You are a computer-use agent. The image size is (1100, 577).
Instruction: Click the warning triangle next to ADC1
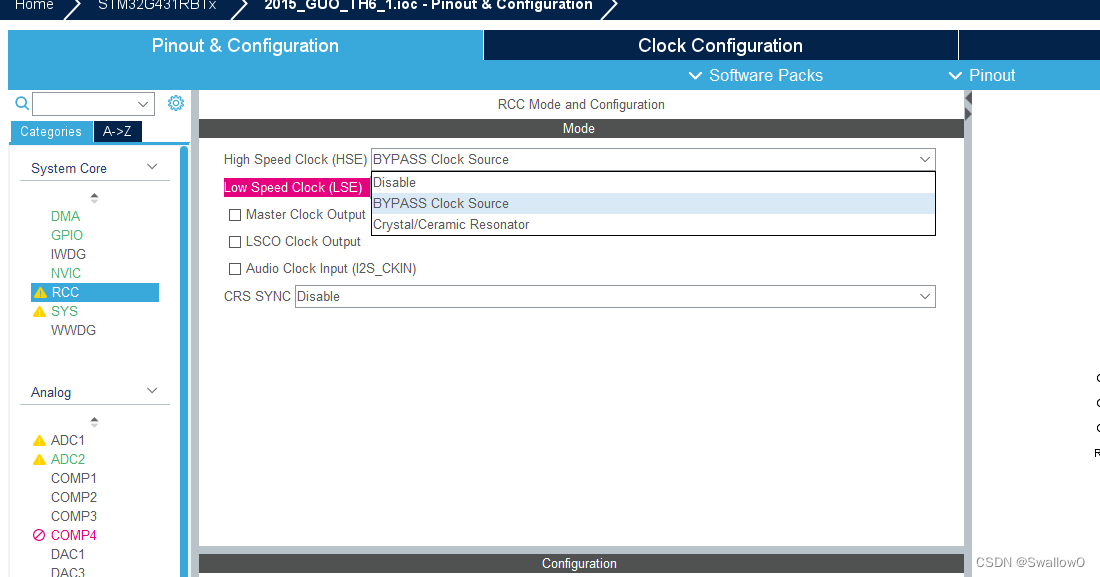(41, 440)
